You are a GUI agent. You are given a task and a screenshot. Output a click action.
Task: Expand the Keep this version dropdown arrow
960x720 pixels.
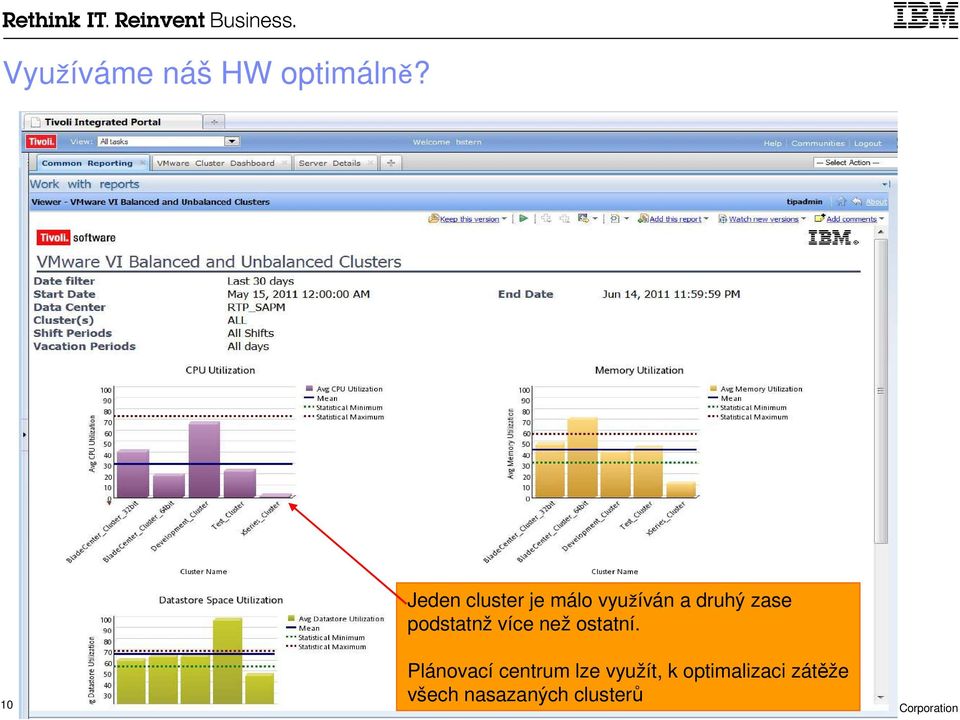pyautogui.click(x=504, y=219)
